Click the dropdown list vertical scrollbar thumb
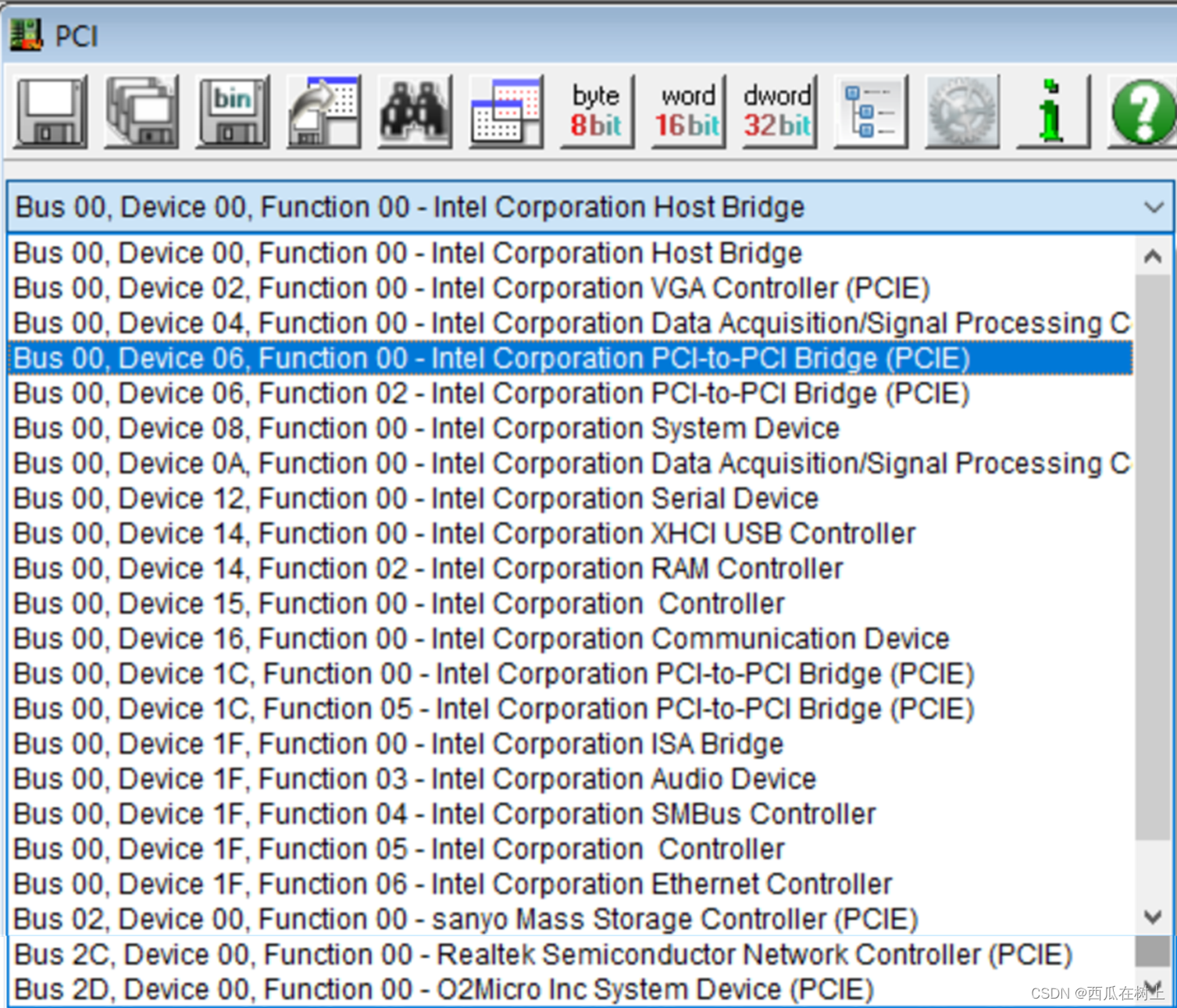Viewport: 1177px width, 1008px height. pyautogui.click(x=1153, y=557)
